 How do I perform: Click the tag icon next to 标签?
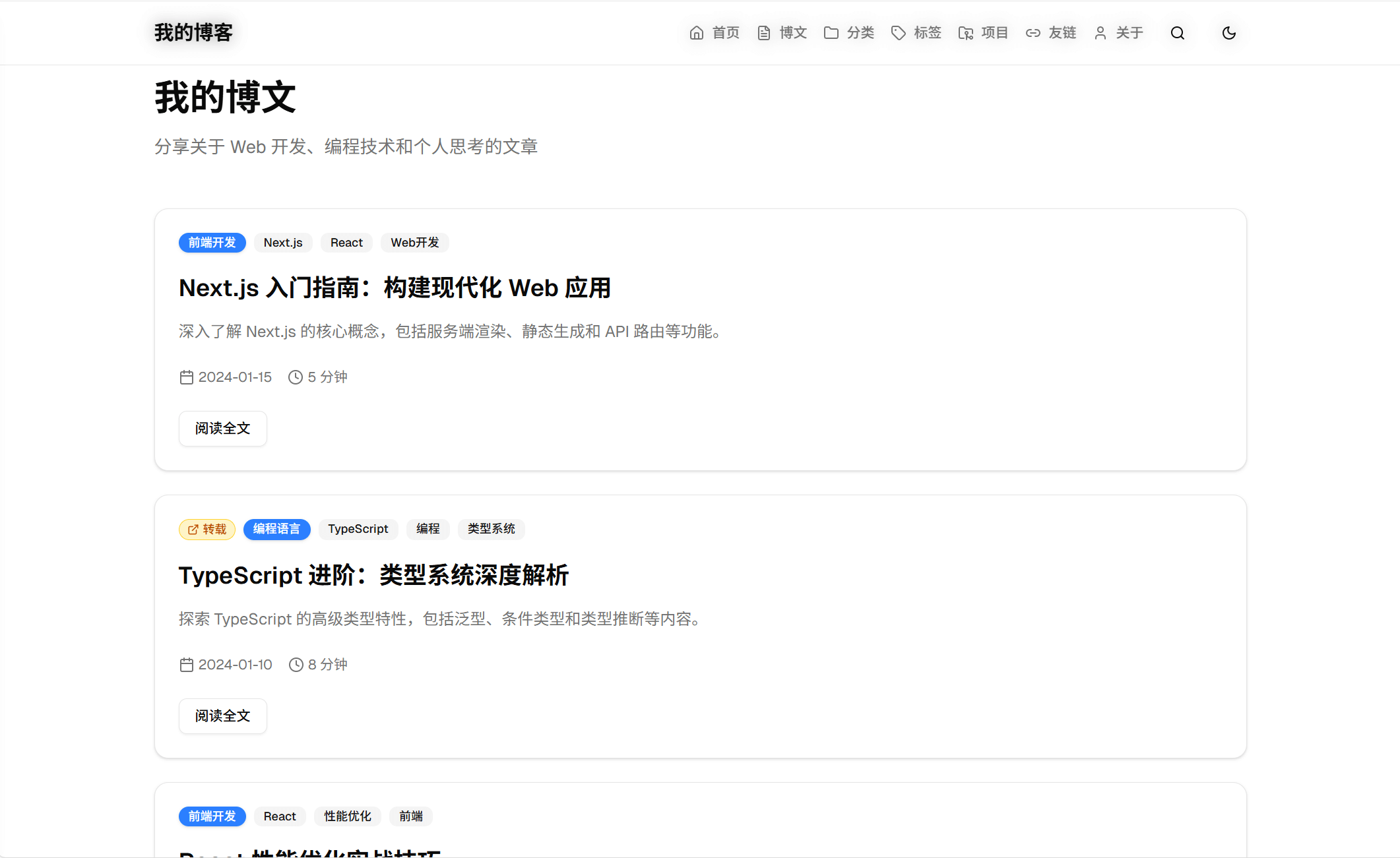[898, 32]
